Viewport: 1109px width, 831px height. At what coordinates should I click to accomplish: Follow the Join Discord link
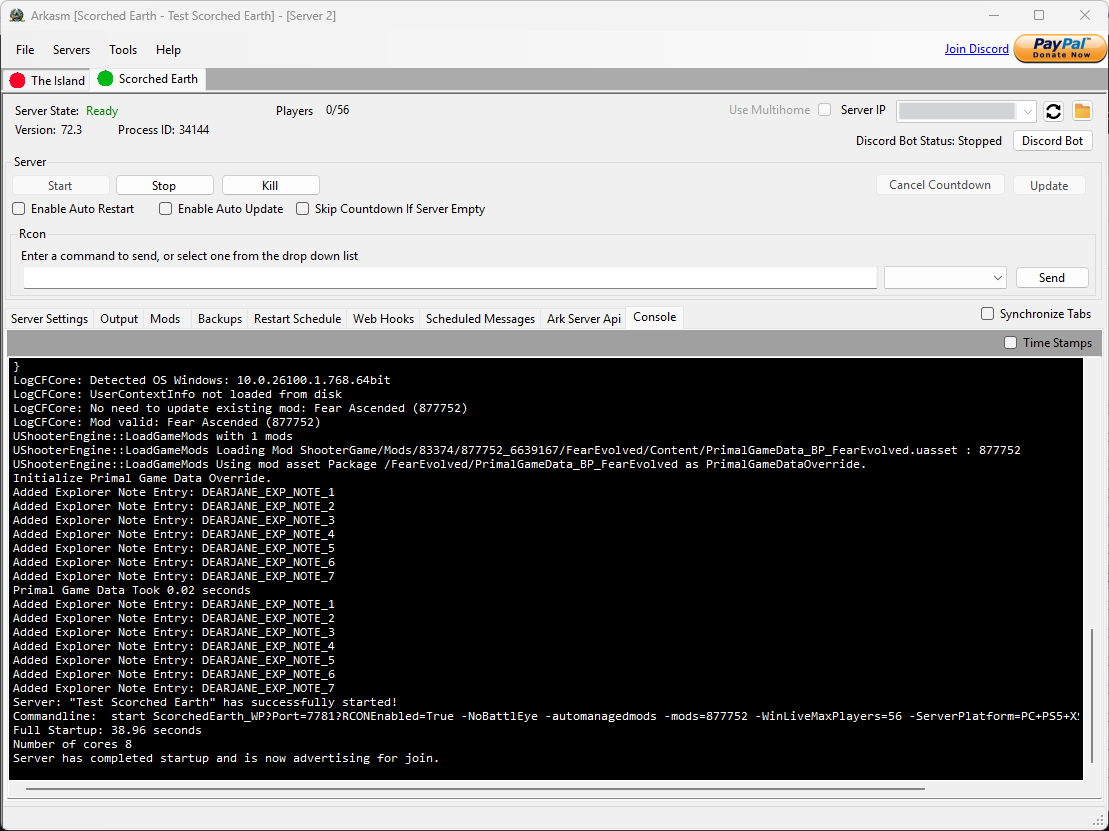[977, 49]
